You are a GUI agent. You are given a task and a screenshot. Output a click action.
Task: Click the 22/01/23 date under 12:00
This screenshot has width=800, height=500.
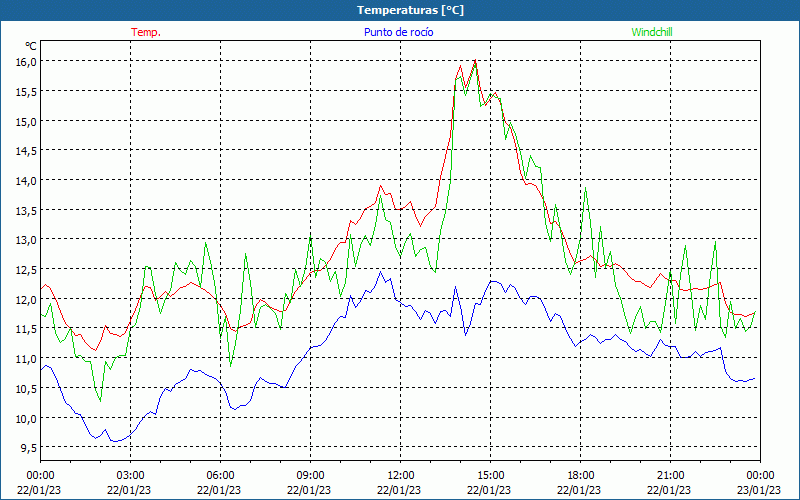[x=399, y=490]
